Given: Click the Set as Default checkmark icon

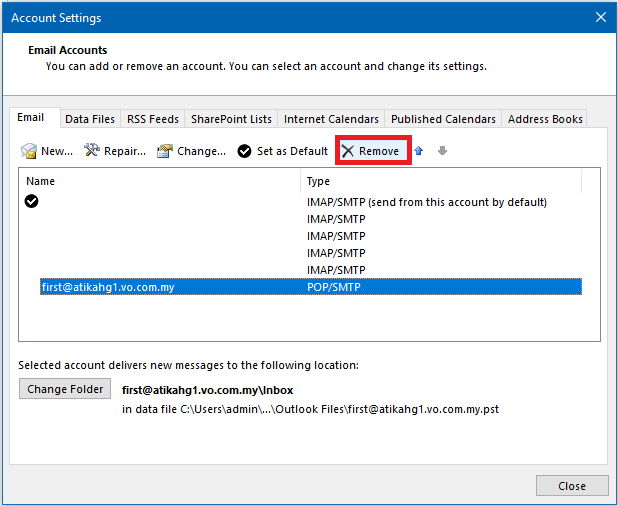Looking at the screenshot, I should tap(244, 151).
